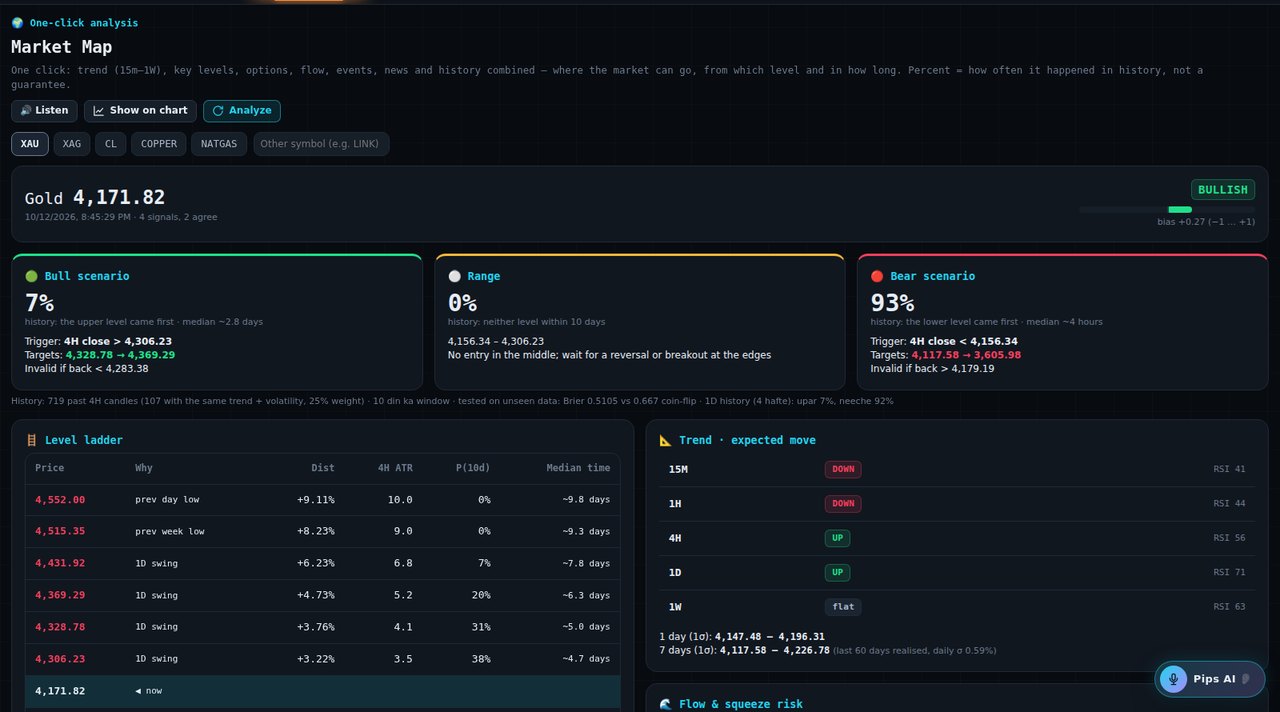Screen dimensions: 1280x712
Task: Click the wave icon of Flow & squeeze risk
Action: click(x=666, y=704)
